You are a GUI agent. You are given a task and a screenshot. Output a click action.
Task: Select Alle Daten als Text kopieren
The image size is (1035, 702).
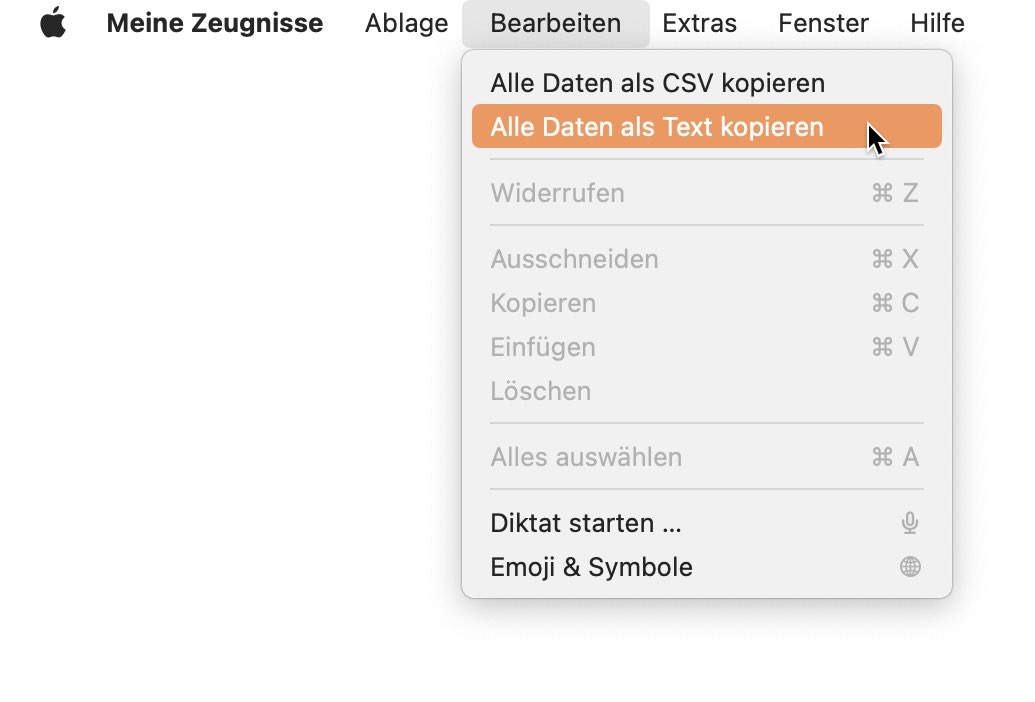706,127
